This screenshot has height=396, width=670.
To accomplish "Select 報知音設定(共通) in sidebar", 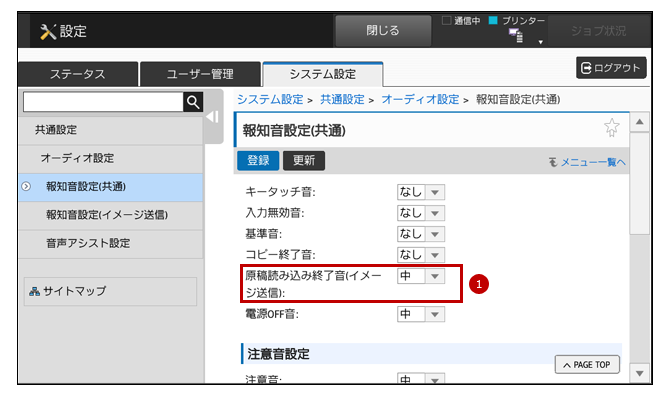I will coord(111,187).
